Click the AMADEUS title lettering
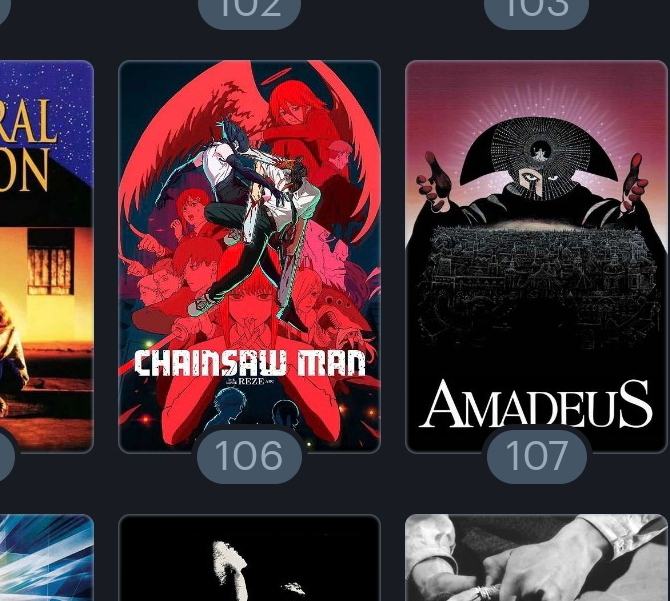 pyautogui.click(x=536, y=404)
